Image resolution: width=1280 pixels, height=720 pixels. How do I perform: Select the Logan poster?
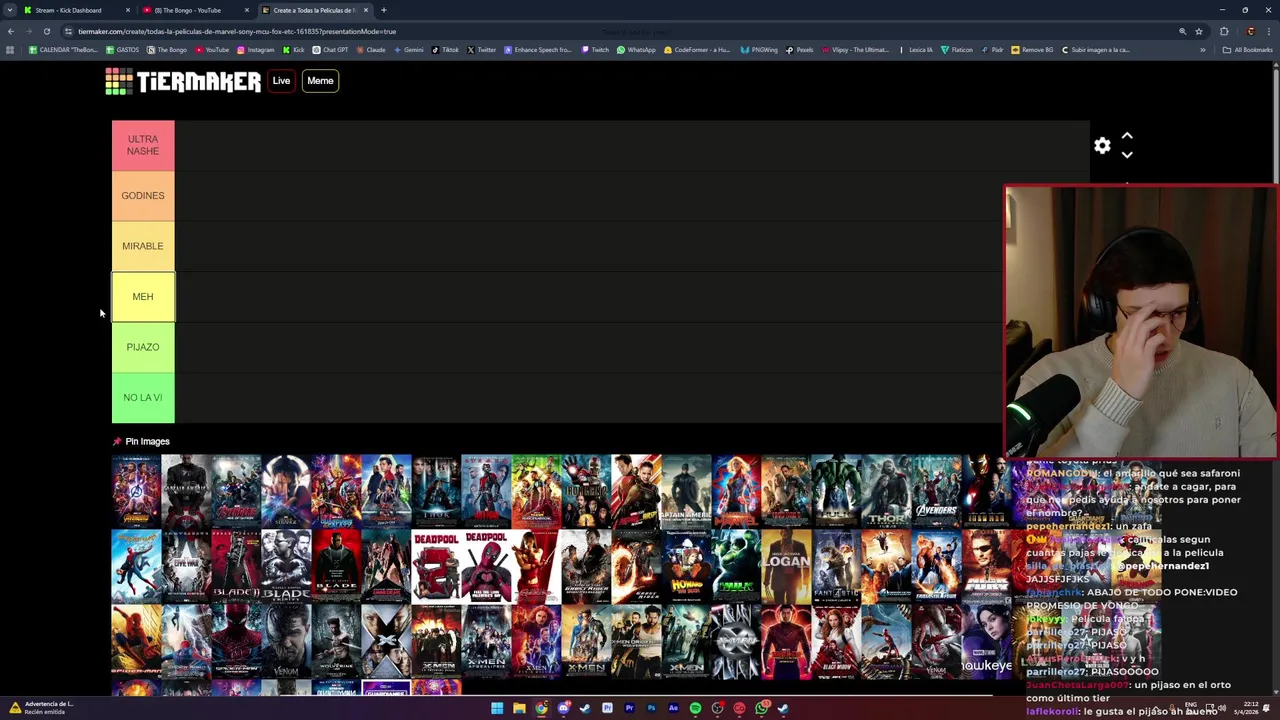(x=786, y=566)
